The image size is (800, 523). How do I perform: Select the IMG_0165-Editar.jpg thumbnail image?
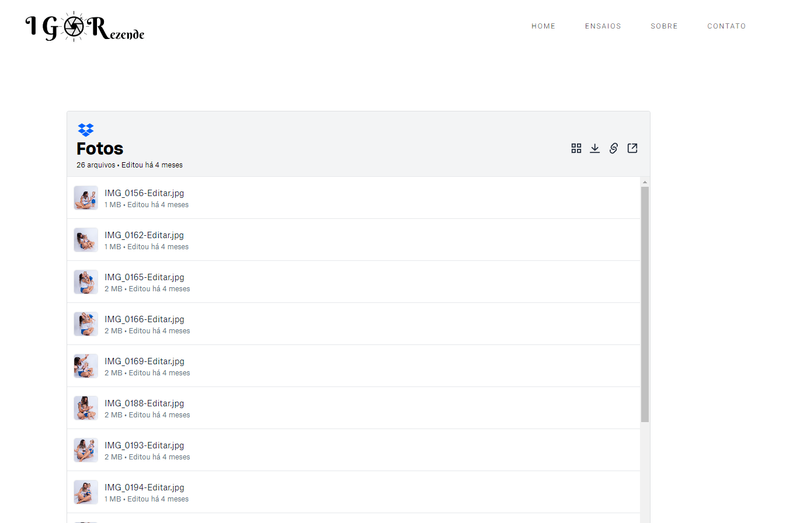coord(85,282)
